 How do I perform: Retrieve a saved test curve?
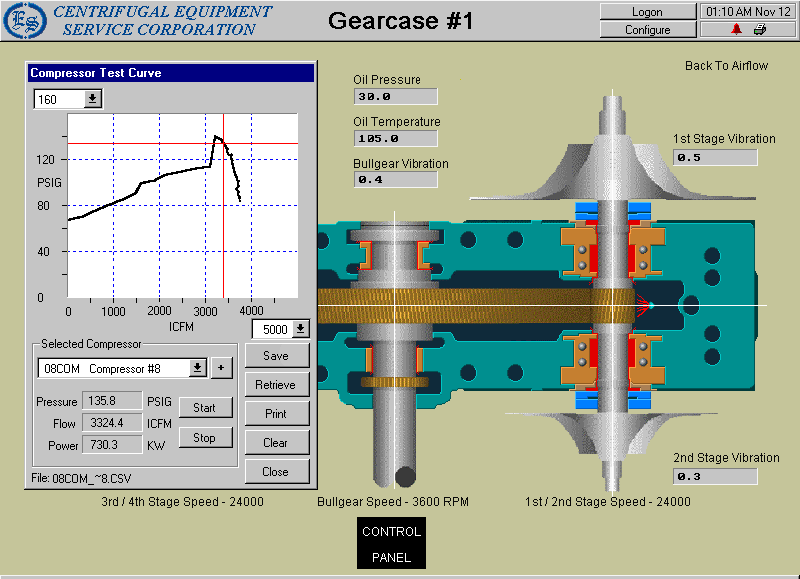pyautogui.click(x=276, y=385)
